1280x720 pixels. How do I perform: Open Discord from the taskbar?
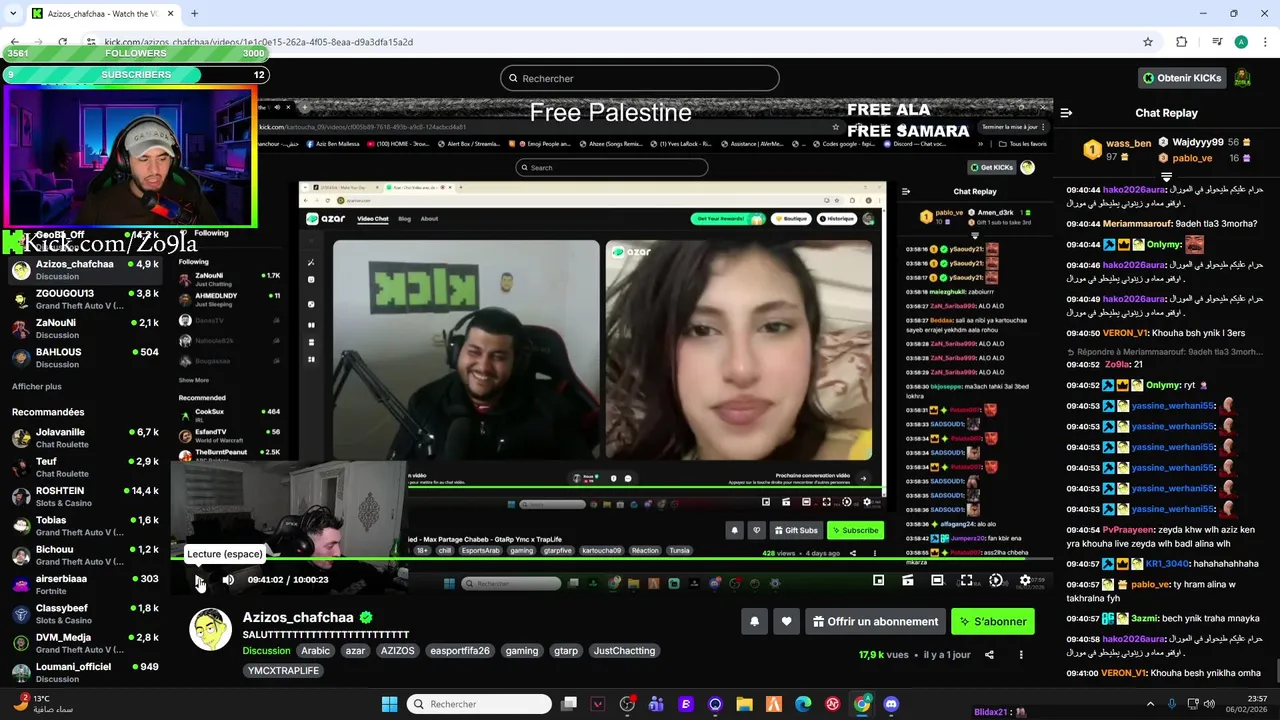(x=891, y=704)
